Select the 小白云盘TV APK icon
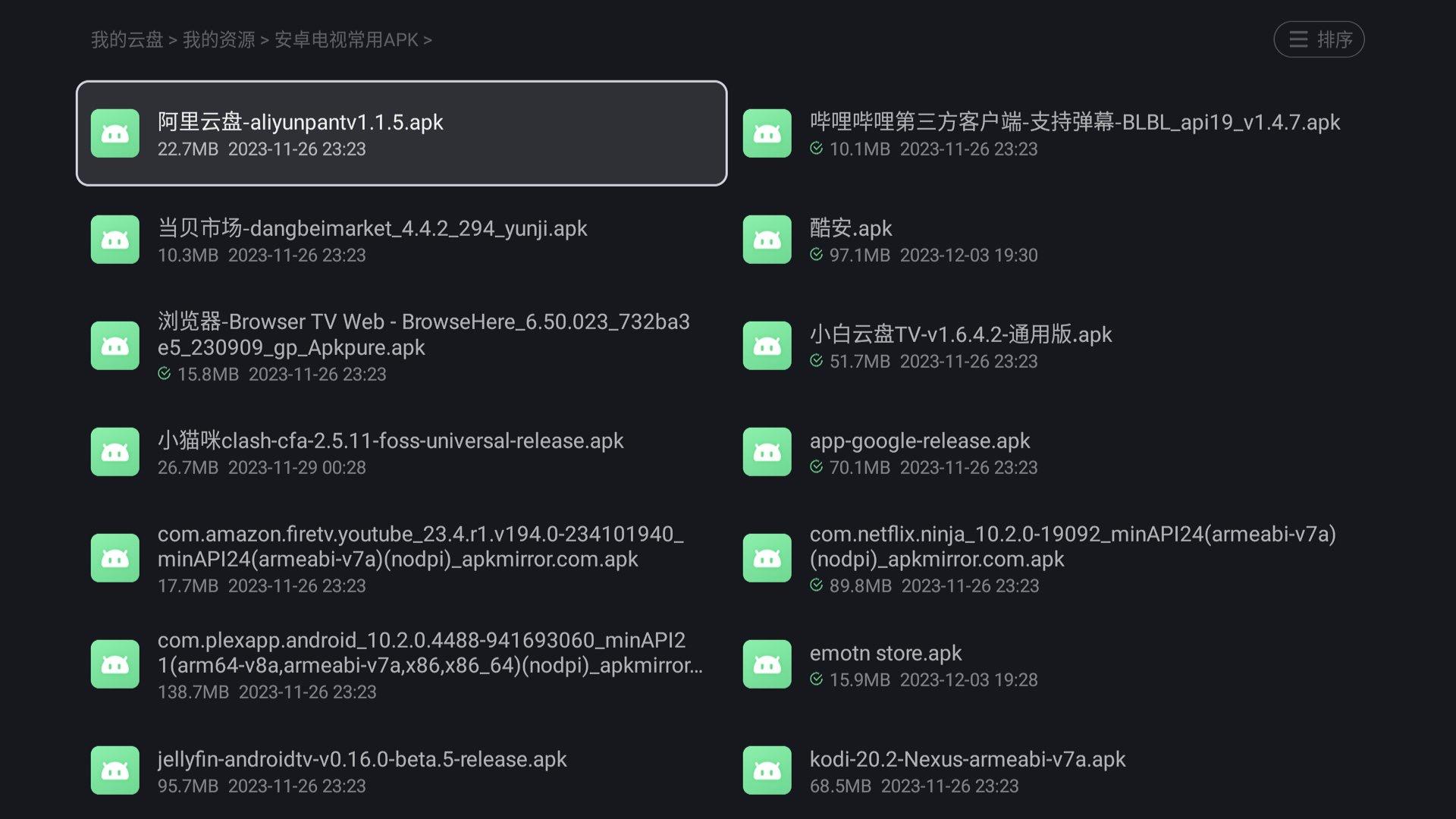1456x819 pixels. pyautogui.click(x=767, y=345)
